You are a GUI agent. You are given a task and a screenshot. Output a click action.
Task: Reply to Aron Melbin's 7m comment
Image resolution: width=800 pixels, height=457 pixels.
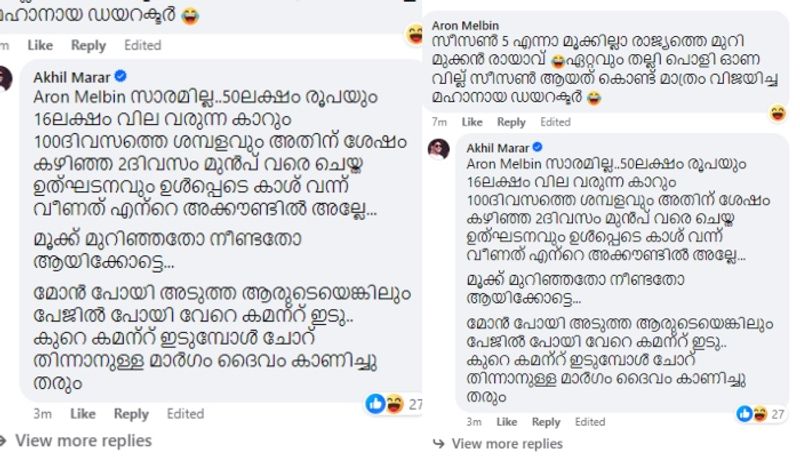click(x=511, y=122)
